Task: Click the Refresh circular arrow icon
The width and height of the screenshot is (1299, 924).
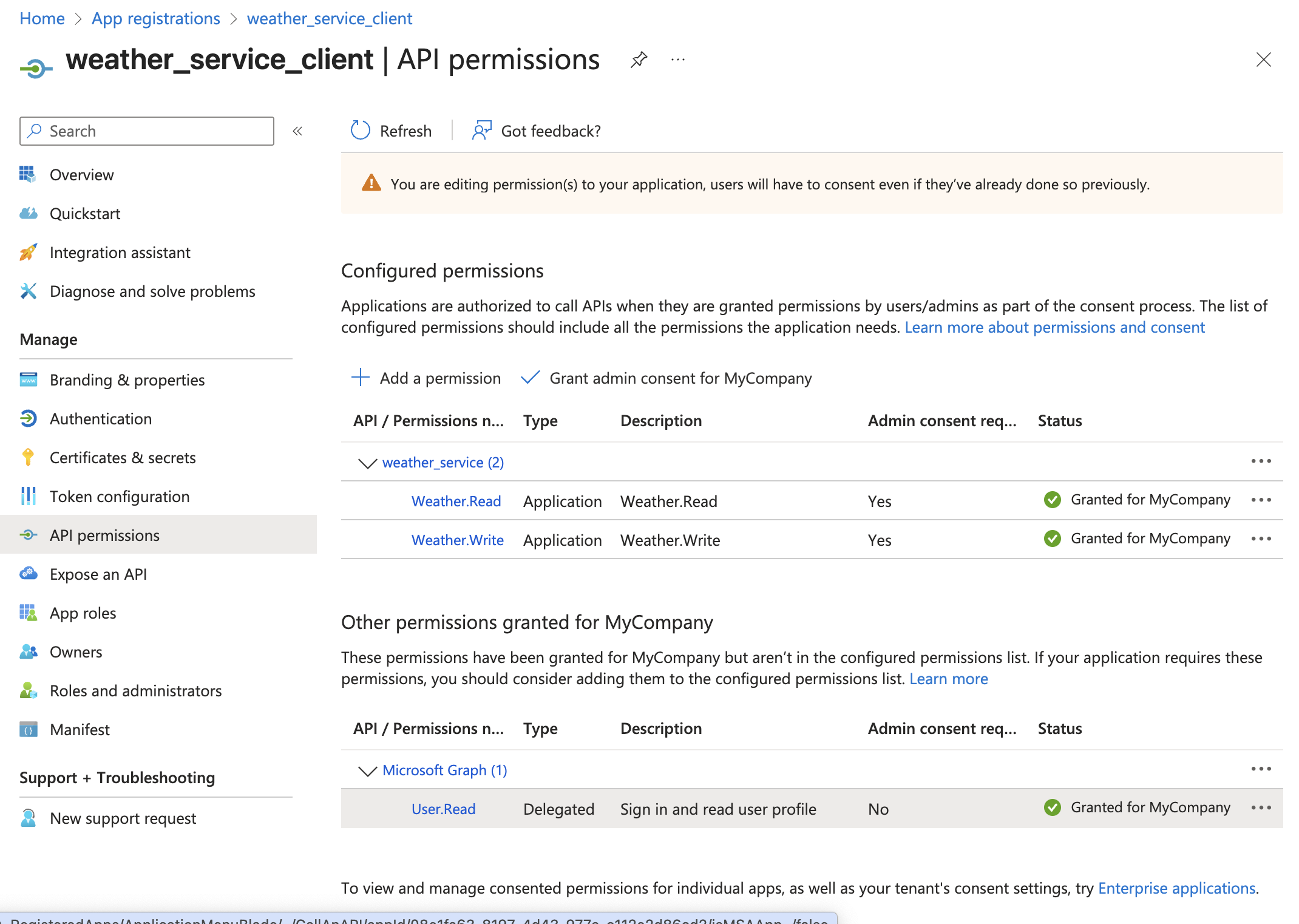Action: pyautogui.click(x=361, y=130)
